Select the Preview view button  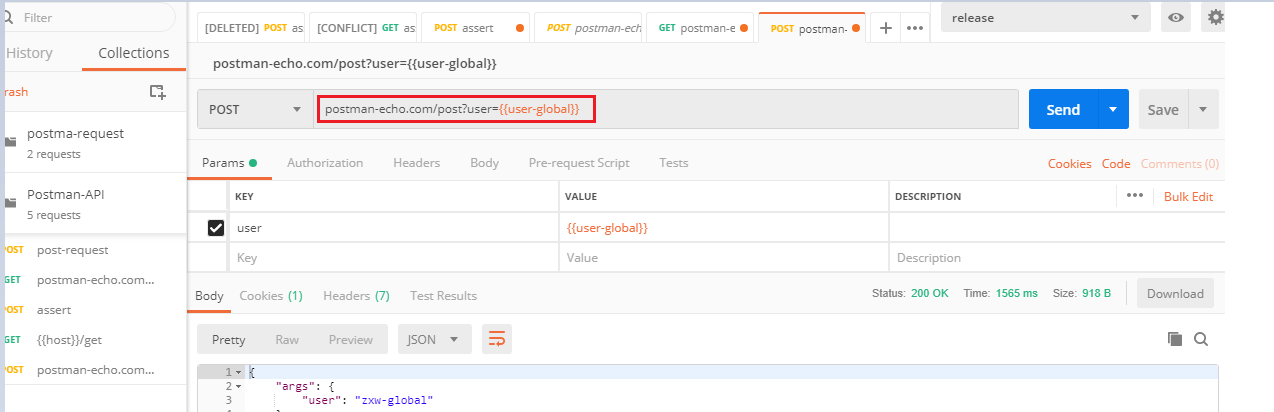[x=351, y=339]
